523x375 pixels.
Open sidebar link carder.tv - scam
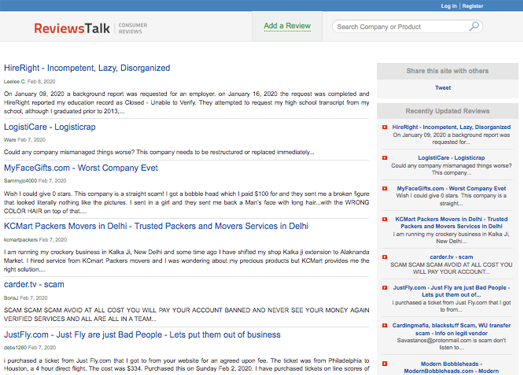tap(451, 257)
